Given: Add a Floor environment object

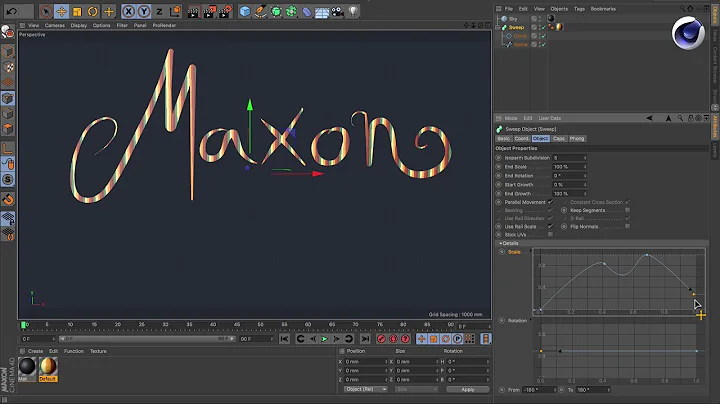Looking at the screenshot, I should [x=322, y=11].
